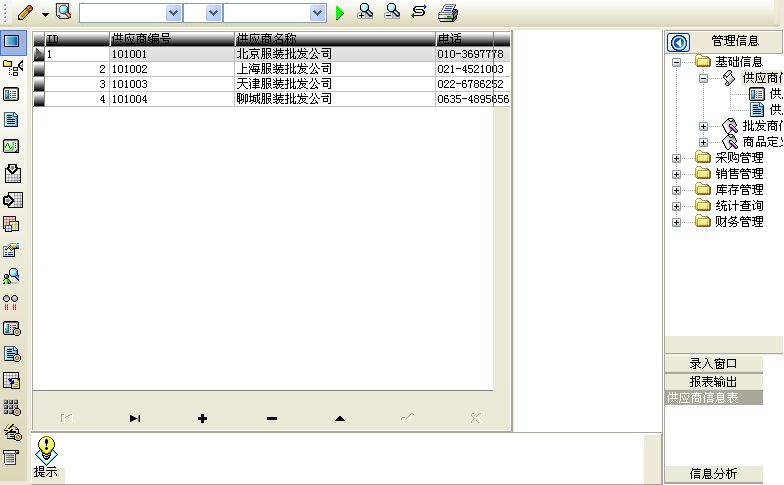The width and height of the screenshot is (784, 485).
Task: Click the 供应商编号 column header
Action: [172, 39]
